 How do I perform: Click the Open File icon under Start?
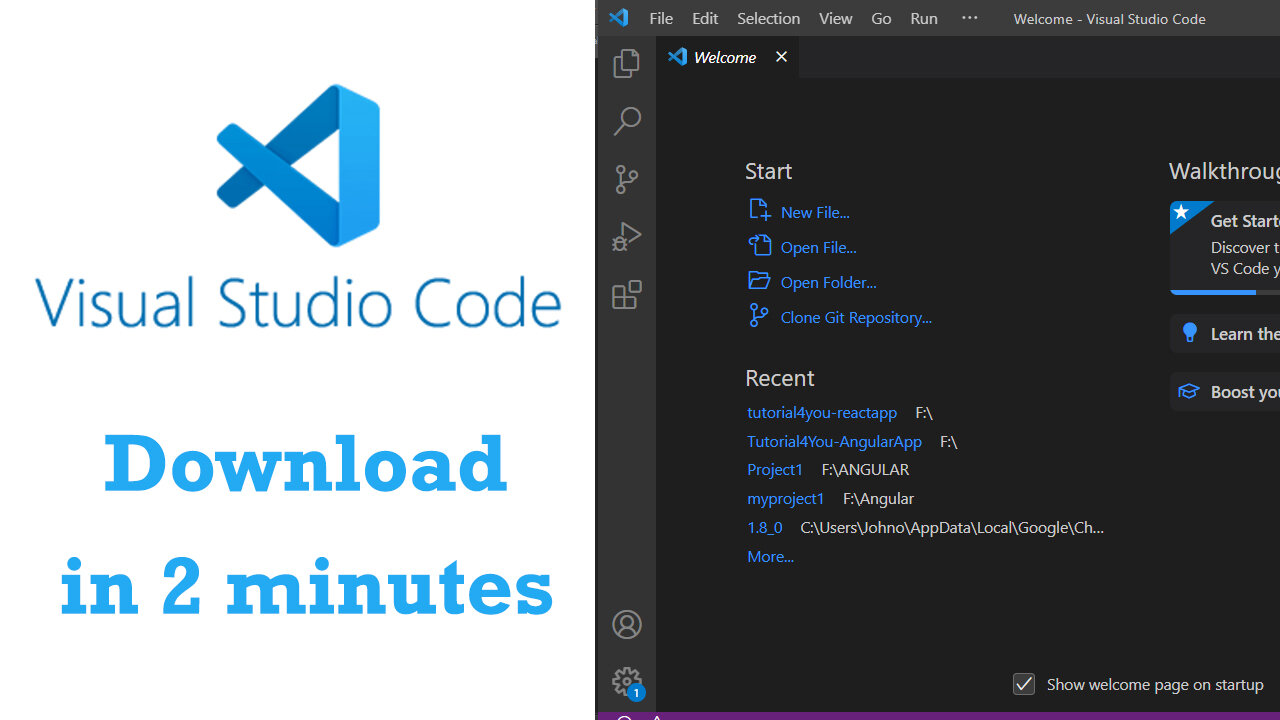click(x=760, y=245)
